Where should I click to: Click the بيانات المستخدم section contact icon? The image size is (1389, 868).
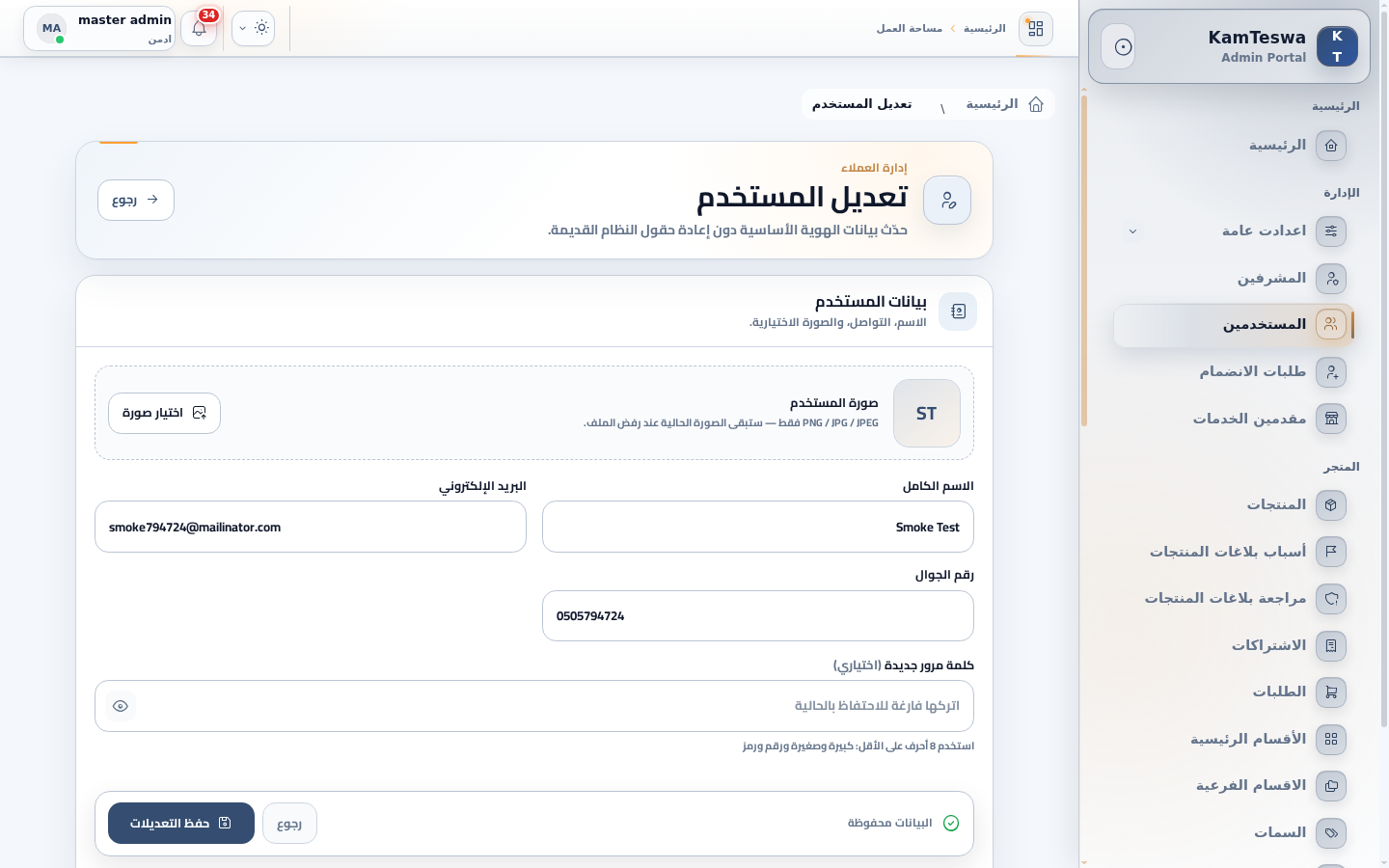point(958,312)
